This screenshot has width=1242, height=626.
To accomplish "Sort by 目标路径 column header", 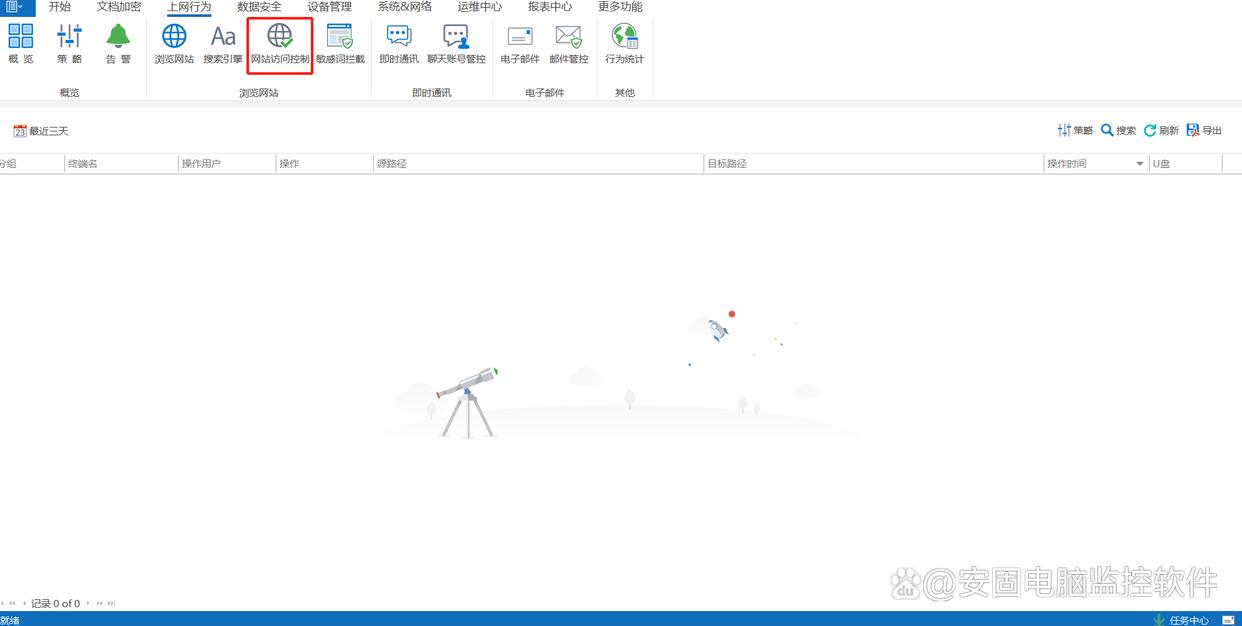I will (x=873, y=163).
